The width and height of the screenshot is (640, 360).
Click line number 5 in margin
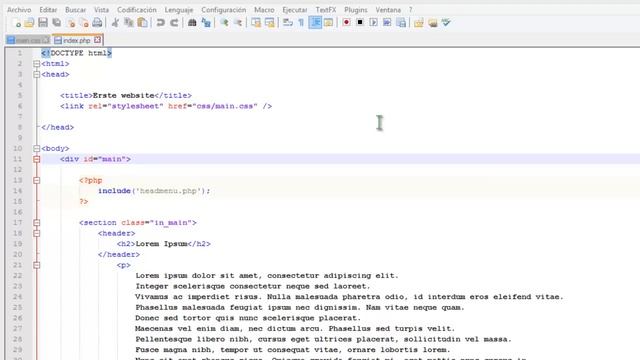[20, 96]
